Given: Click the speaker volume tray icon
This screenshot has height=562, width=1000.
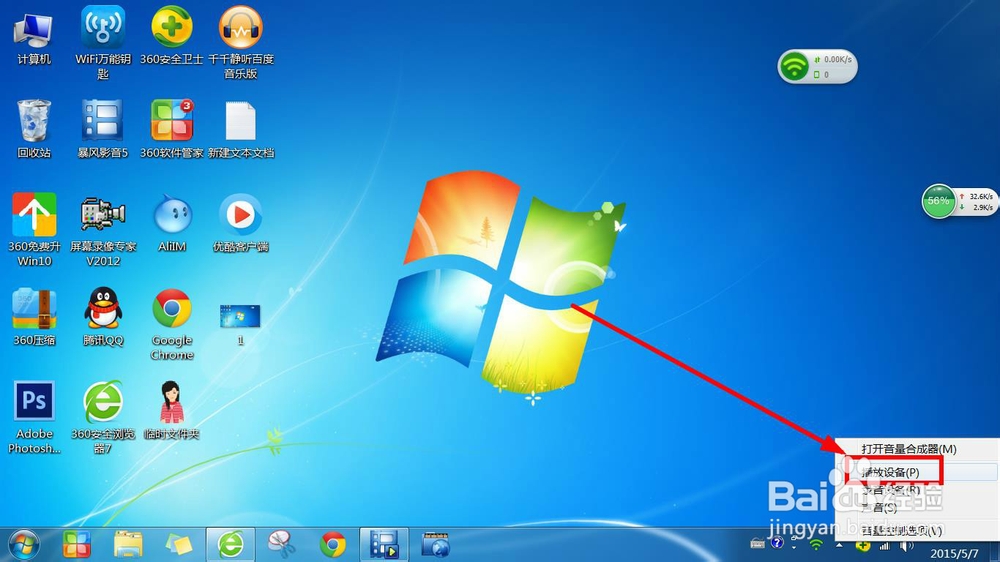Looking at the screenshot, I should pyautogui.click(x=906, y=546).
